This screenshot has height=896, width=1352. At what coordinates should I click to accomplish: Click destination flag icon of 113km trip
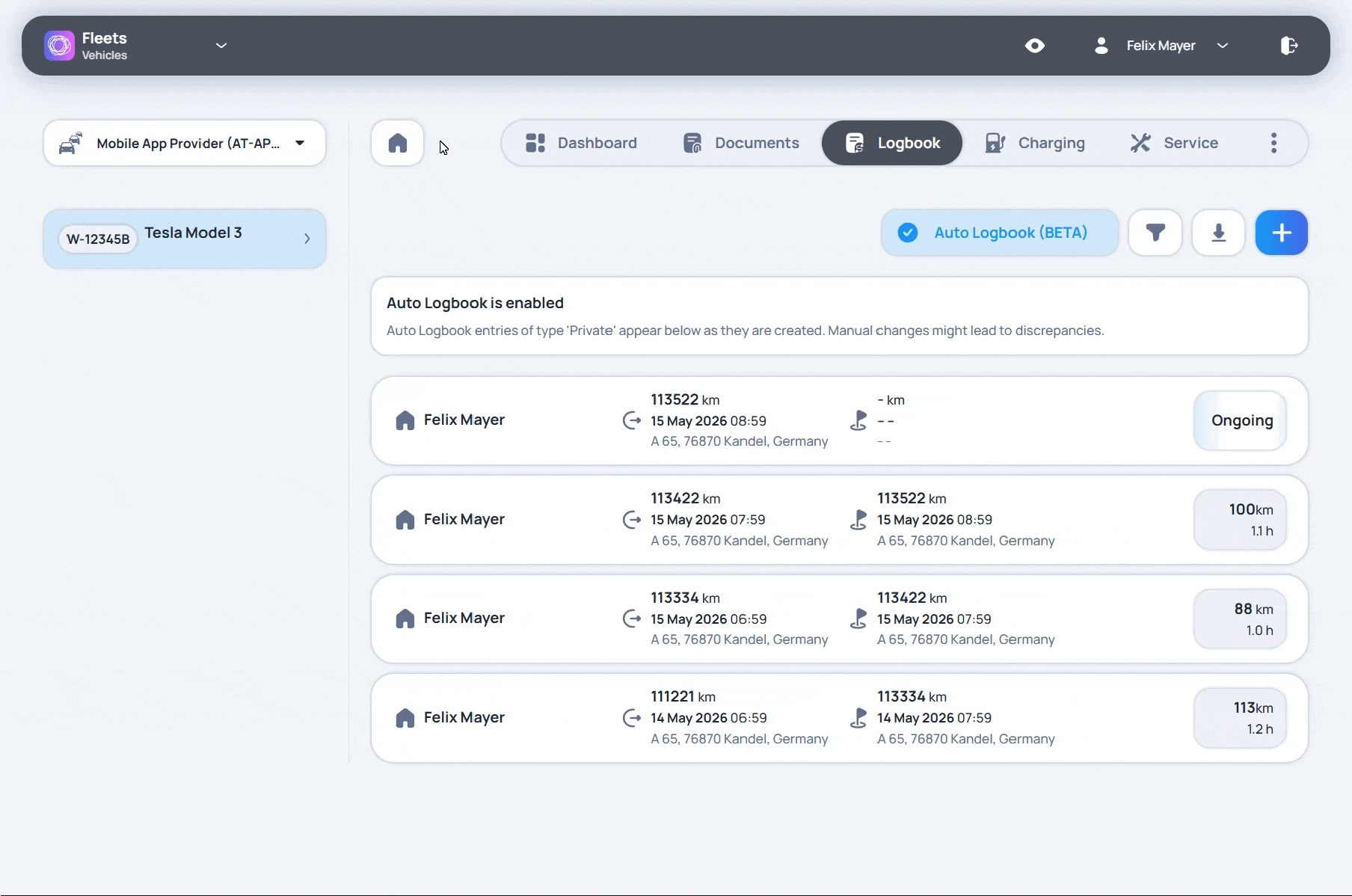[x=858, y=718]
